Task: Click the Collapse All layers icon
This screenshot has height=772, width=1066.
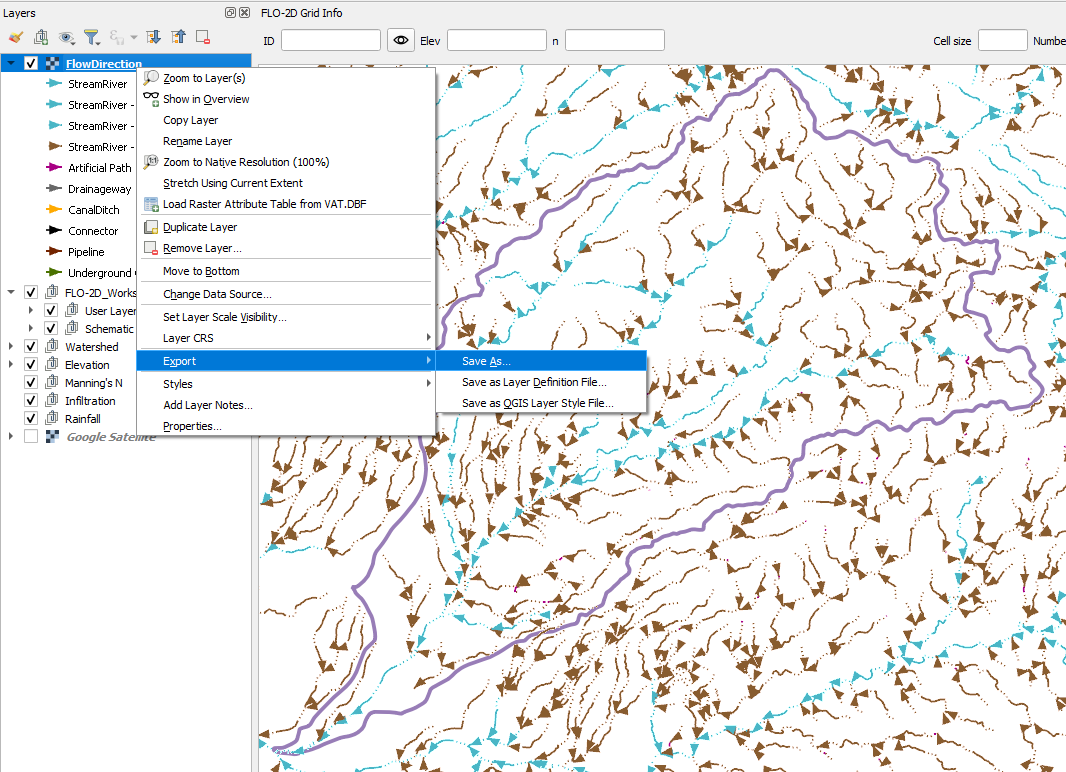Action: (x=178, y=37)
